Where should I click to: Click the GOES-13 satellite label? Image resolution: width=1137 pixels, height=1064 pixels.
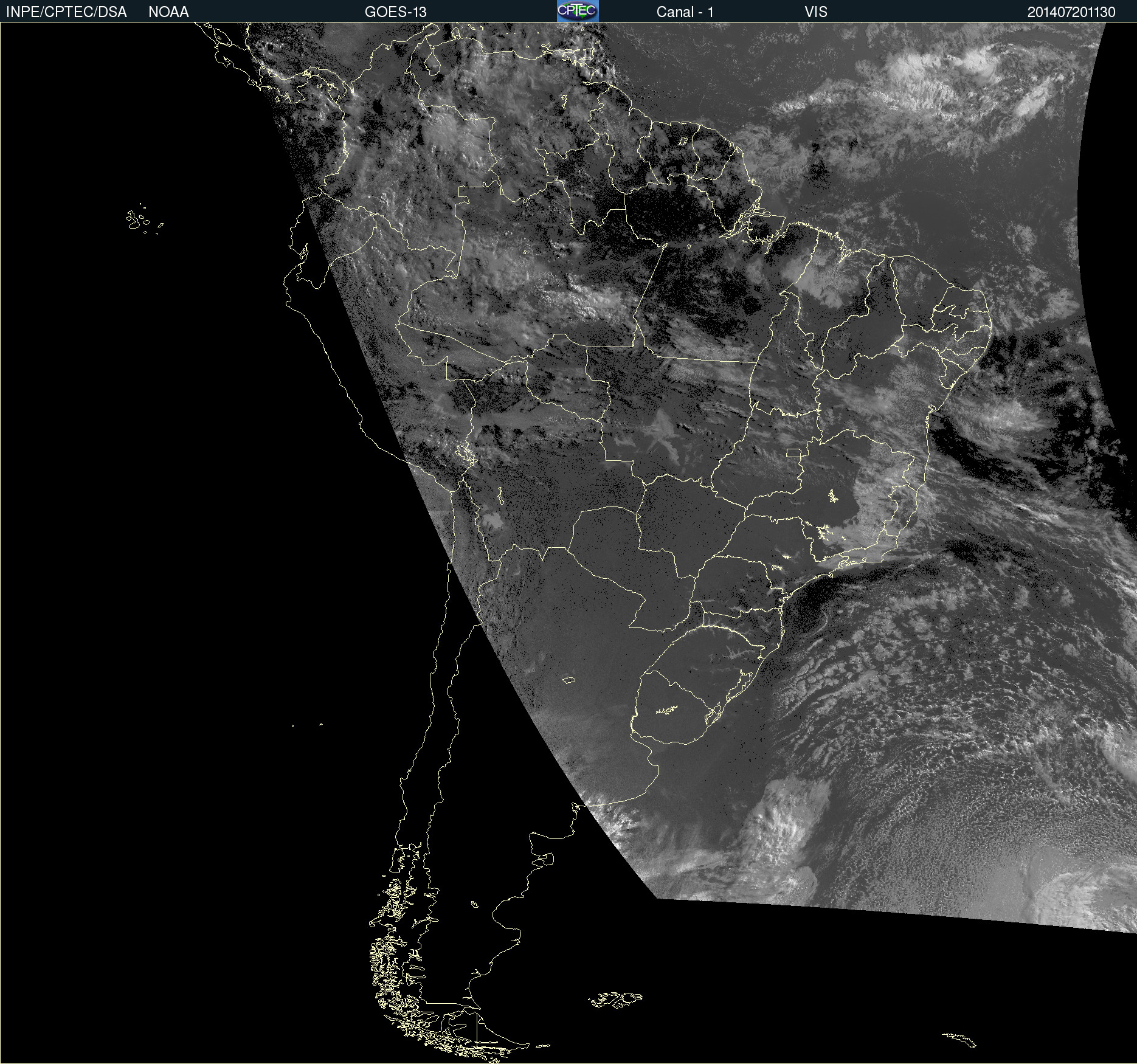pos(396,12)
